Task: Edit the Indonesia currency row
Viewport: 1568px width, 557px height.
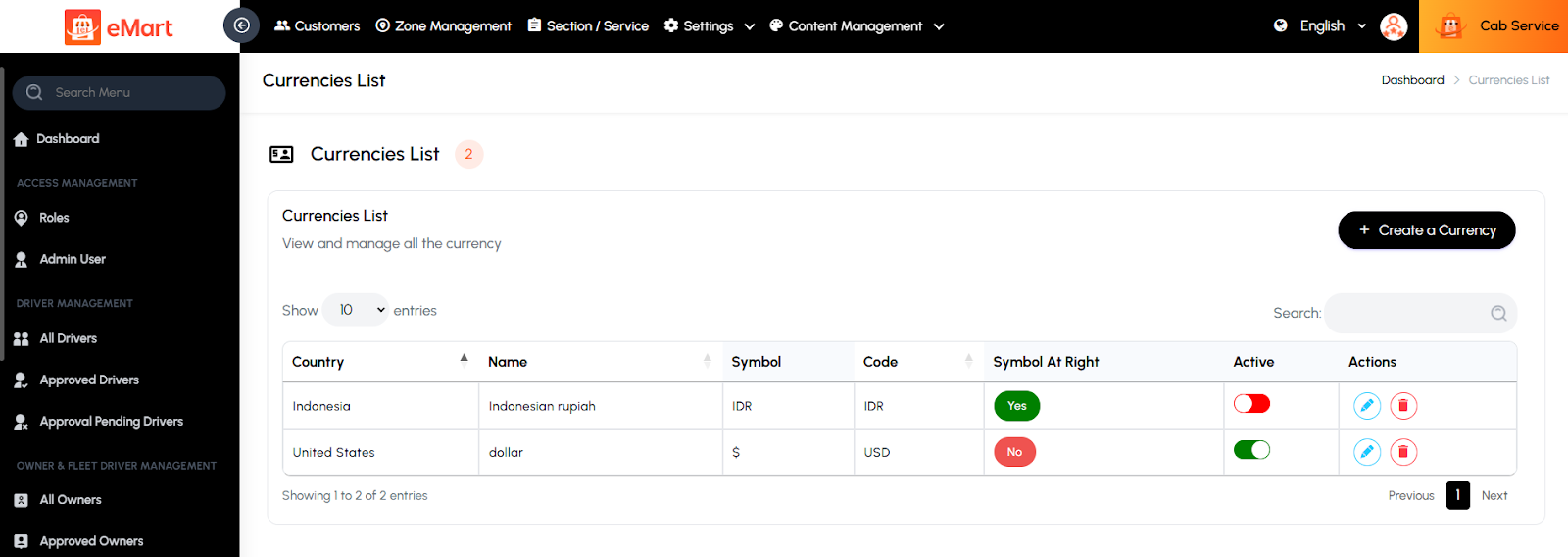Action: click(1366, 406)
